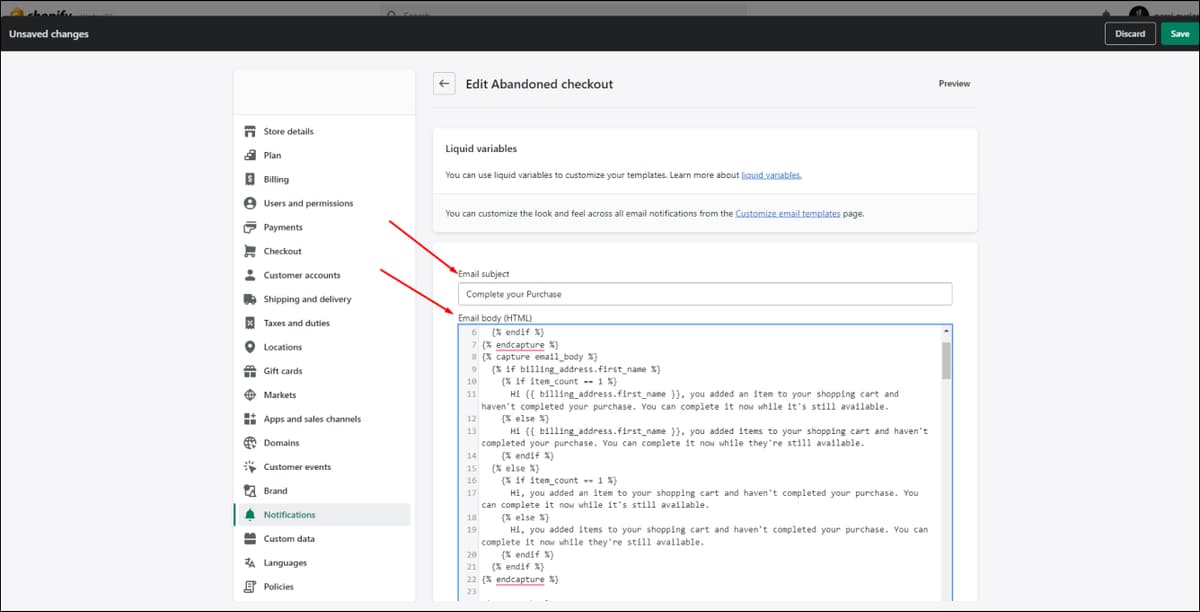This screenshot has width=1200, height=612.
Task: Click the Shipping and delivery truck icon
Action: tap(250, 299)
